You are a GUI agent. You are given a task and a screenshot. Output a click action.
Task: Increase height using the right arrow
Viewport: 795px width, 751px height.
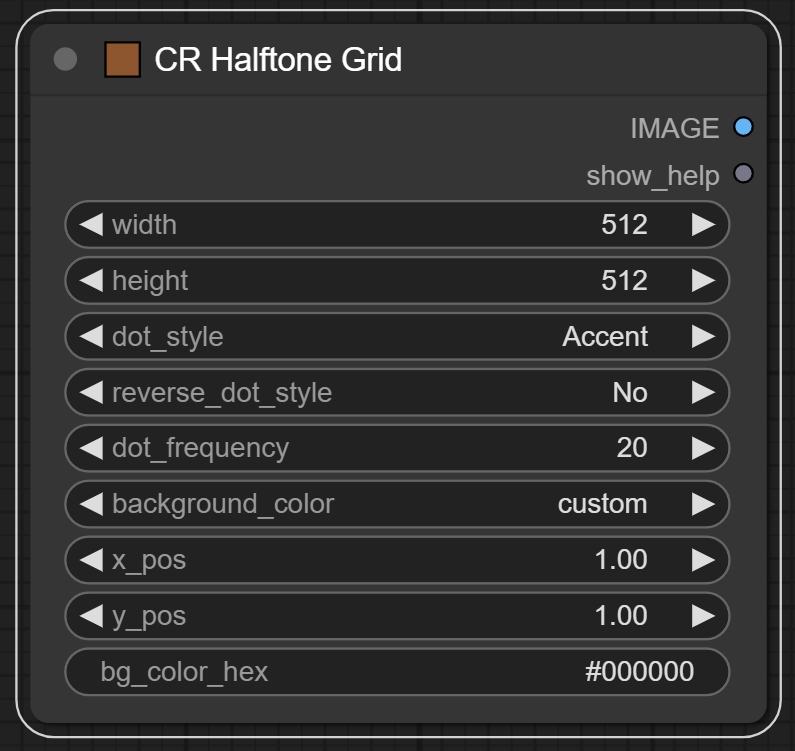point(703,281)
